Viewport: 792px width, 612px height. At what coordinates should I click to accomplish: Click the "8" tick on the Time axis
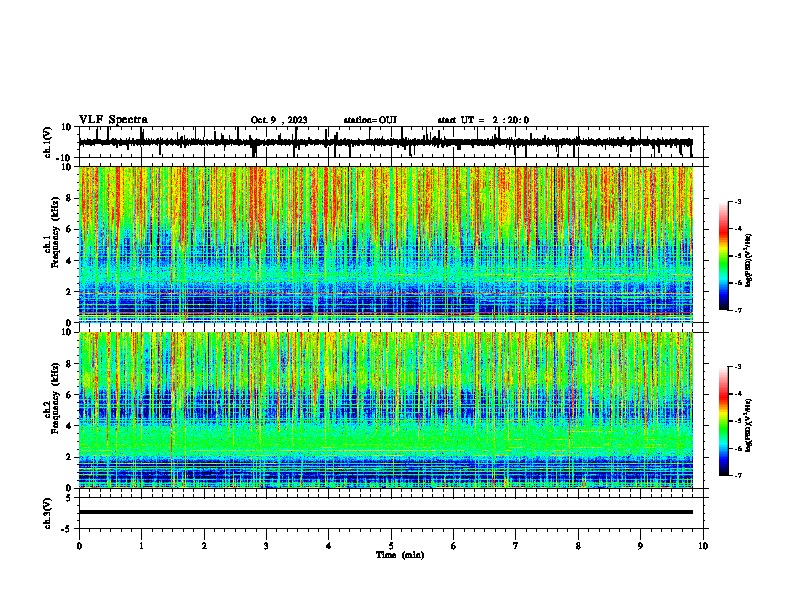578,546
